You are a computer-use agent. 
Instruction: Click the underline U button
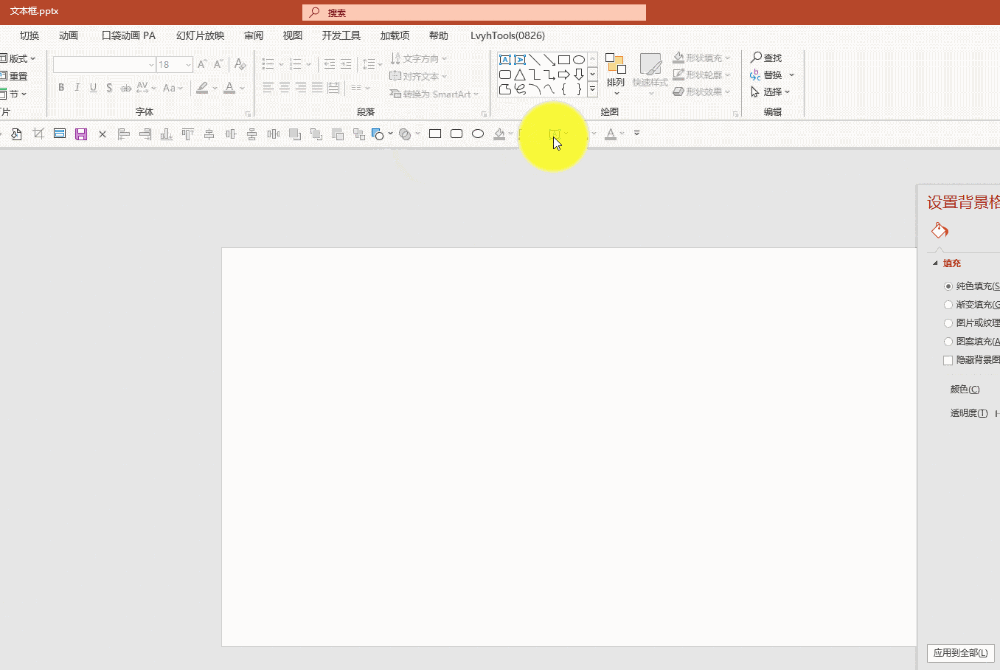click(93, 87)
